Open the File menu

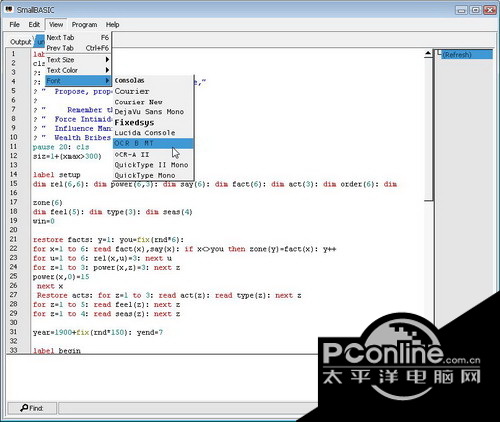tap(14, 25)
